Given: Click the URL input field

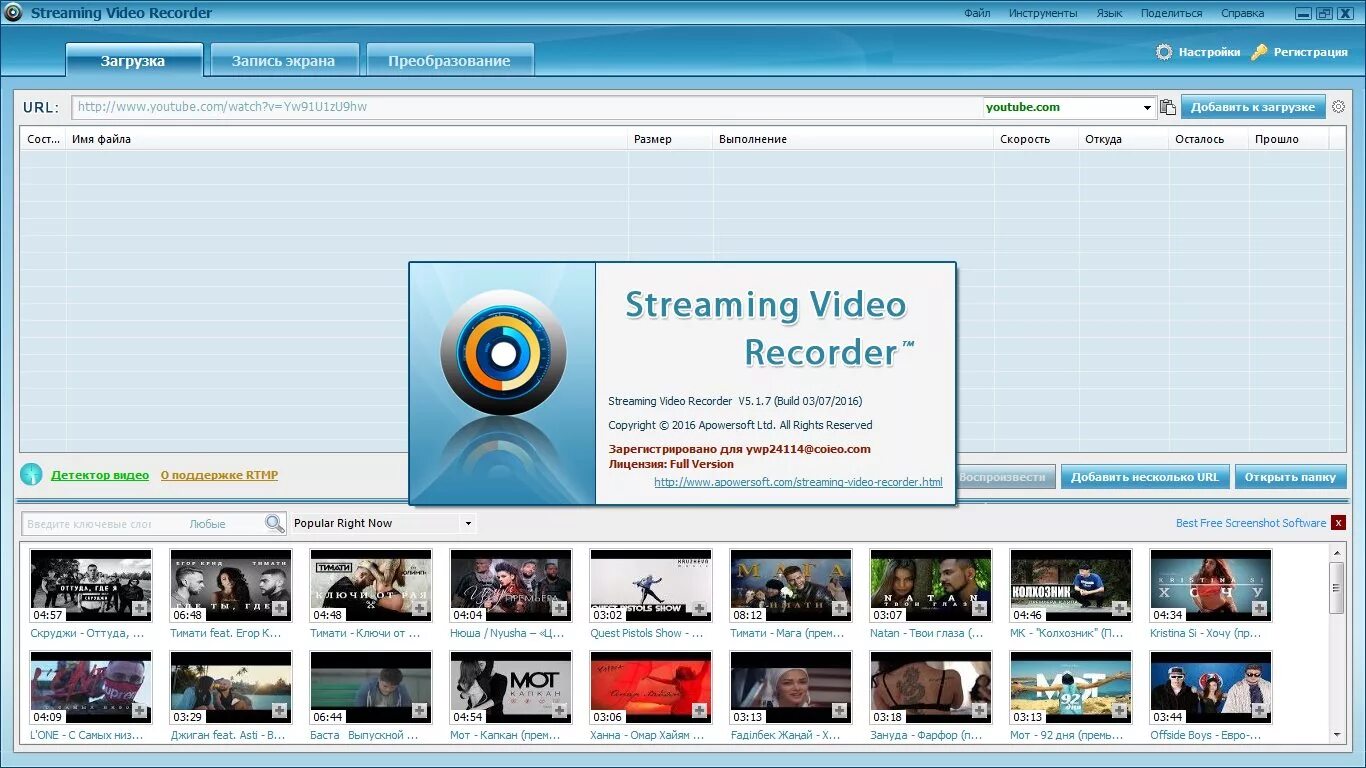Looking at the screenshot, I should [x=527, y=107].
